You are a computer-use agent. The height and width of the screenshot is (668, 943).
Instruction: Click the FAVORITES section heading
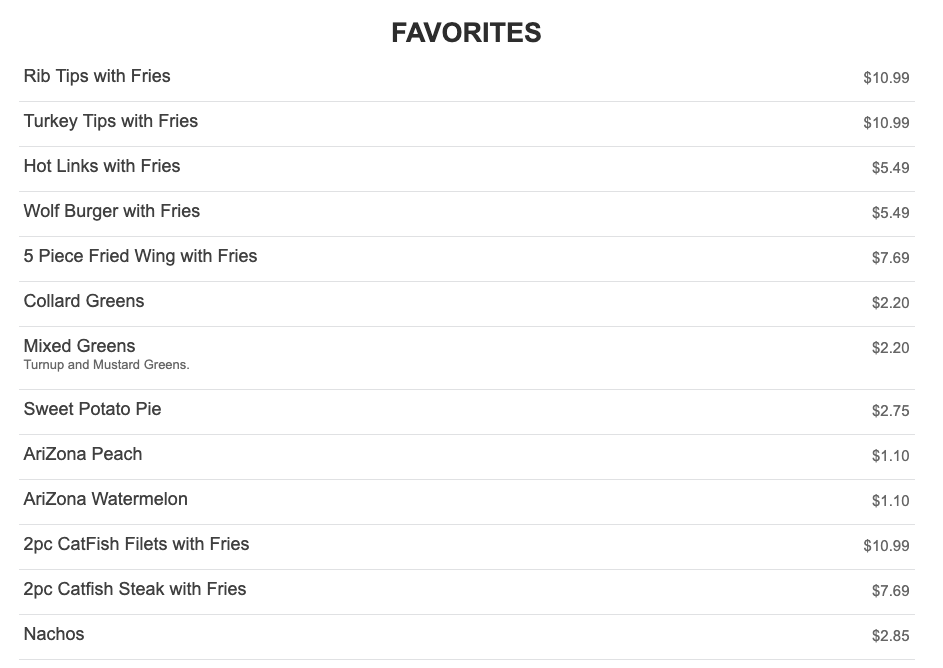click(466, 33)
